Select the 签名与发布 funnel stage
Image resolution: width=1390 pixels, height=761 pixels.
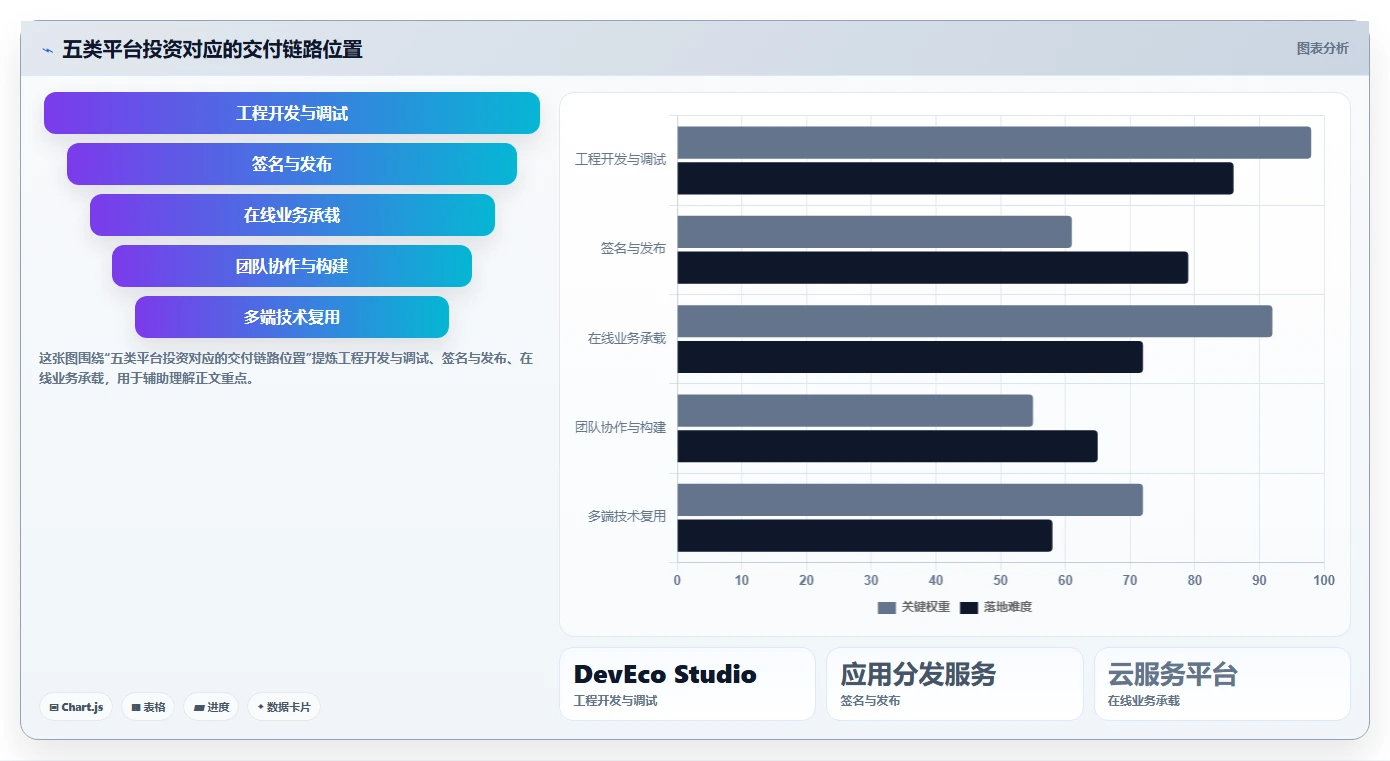[x=292, y=164]
